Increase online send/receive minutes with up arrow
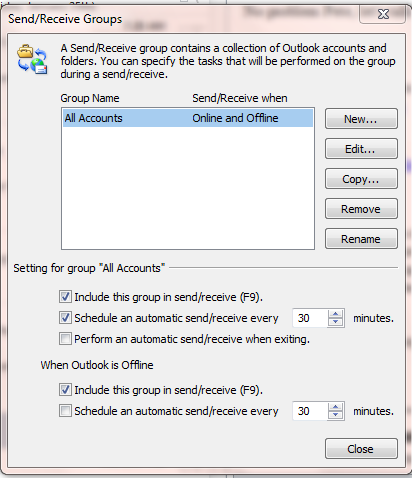This screenshot has width=412, height=478. [x=335, y=314]
